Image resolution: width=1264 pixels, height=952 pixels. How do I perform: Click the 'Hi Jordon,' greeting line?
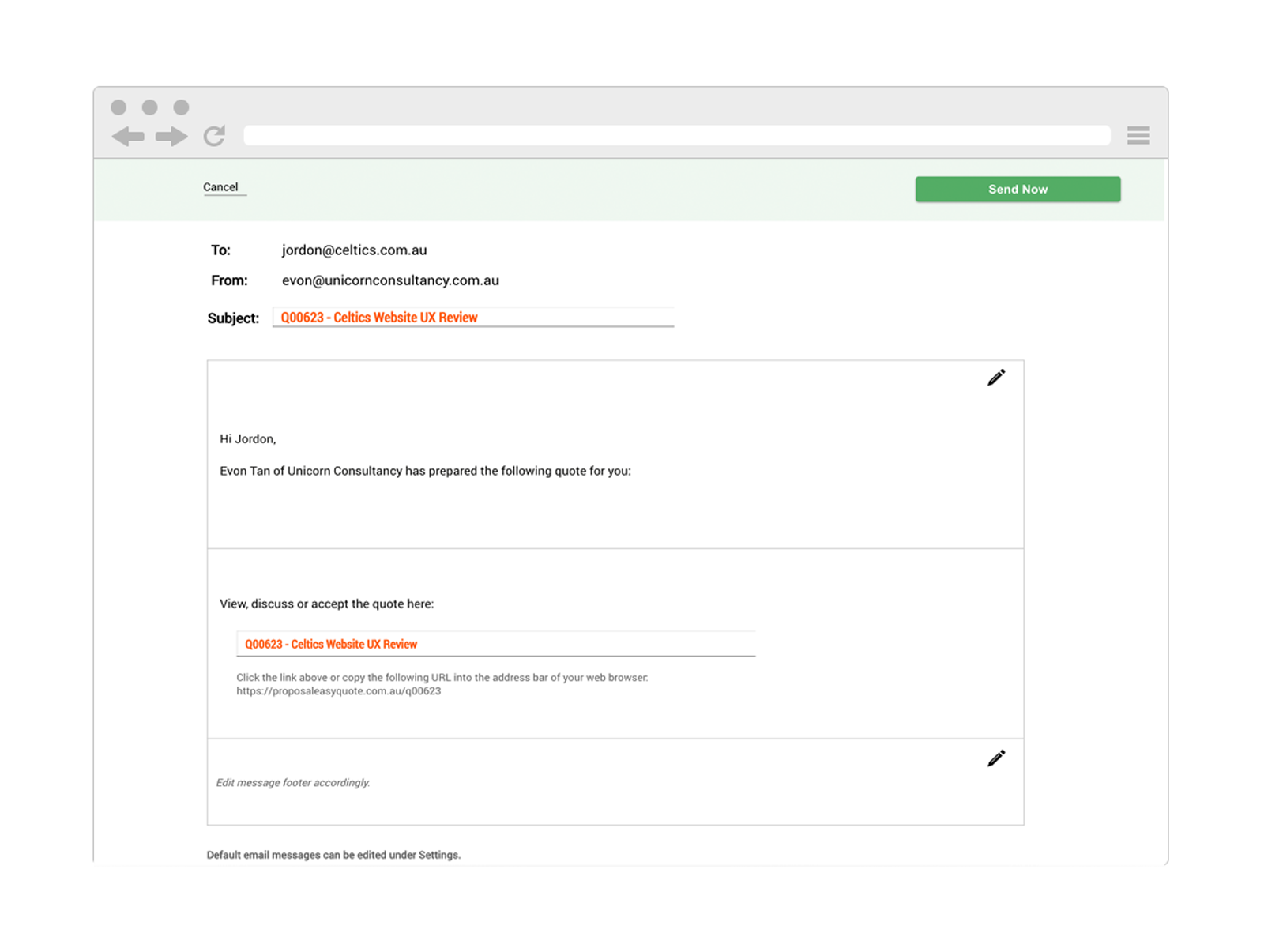(x=248, y=439)
